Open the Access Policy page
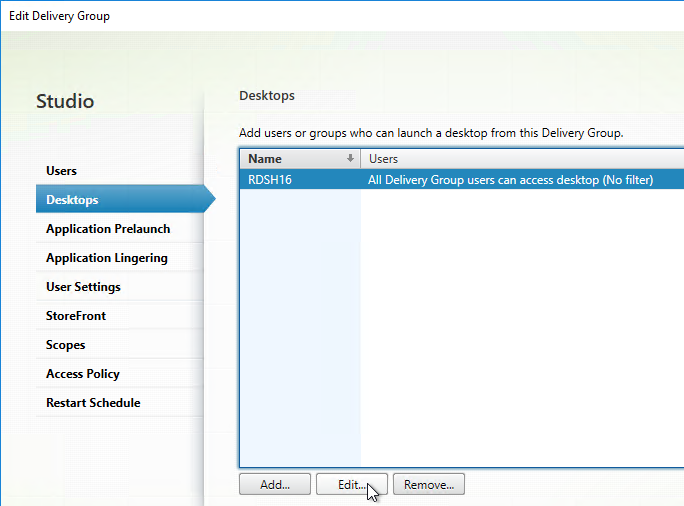 (83, 374)
